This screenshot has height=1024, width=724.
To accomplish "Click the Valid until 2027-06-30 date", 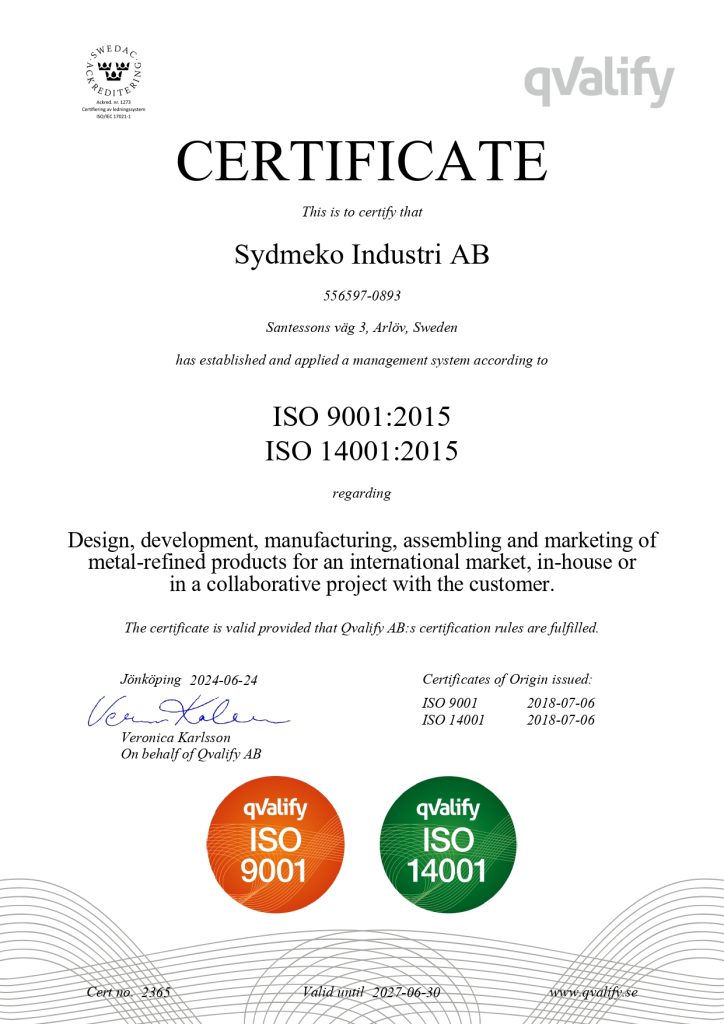I will click(x=371, y=992).
